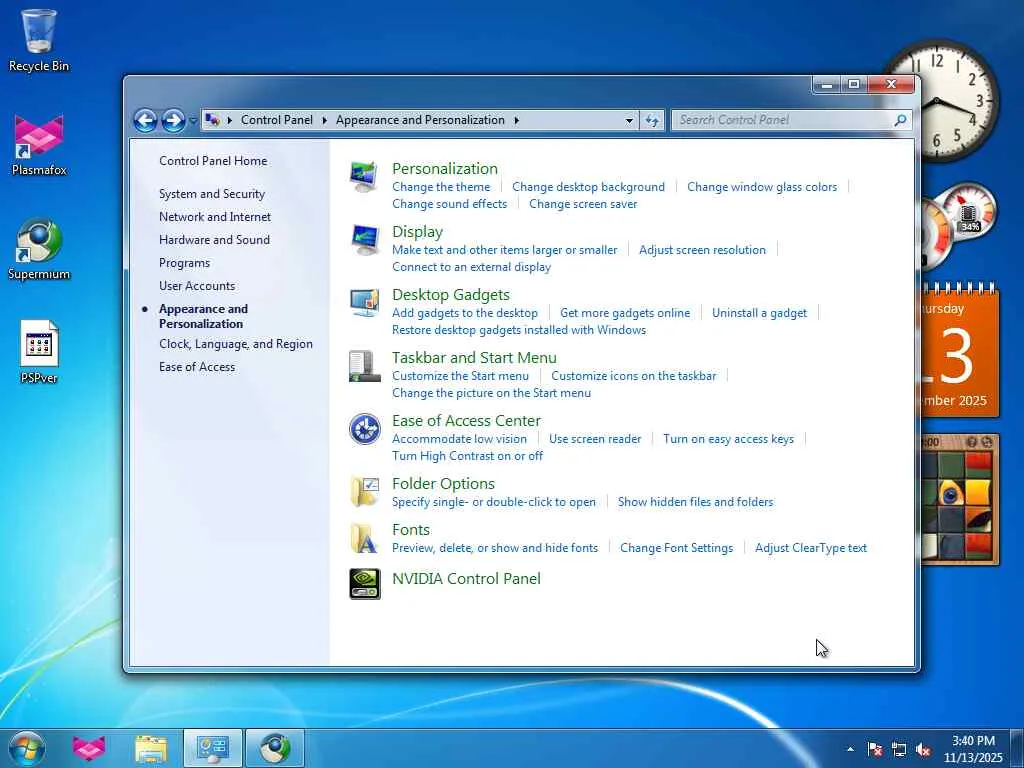The image size is (1024, 768).
Task: Select the Plasmafox desktop shortcut
Action: (x=39, y=145)
